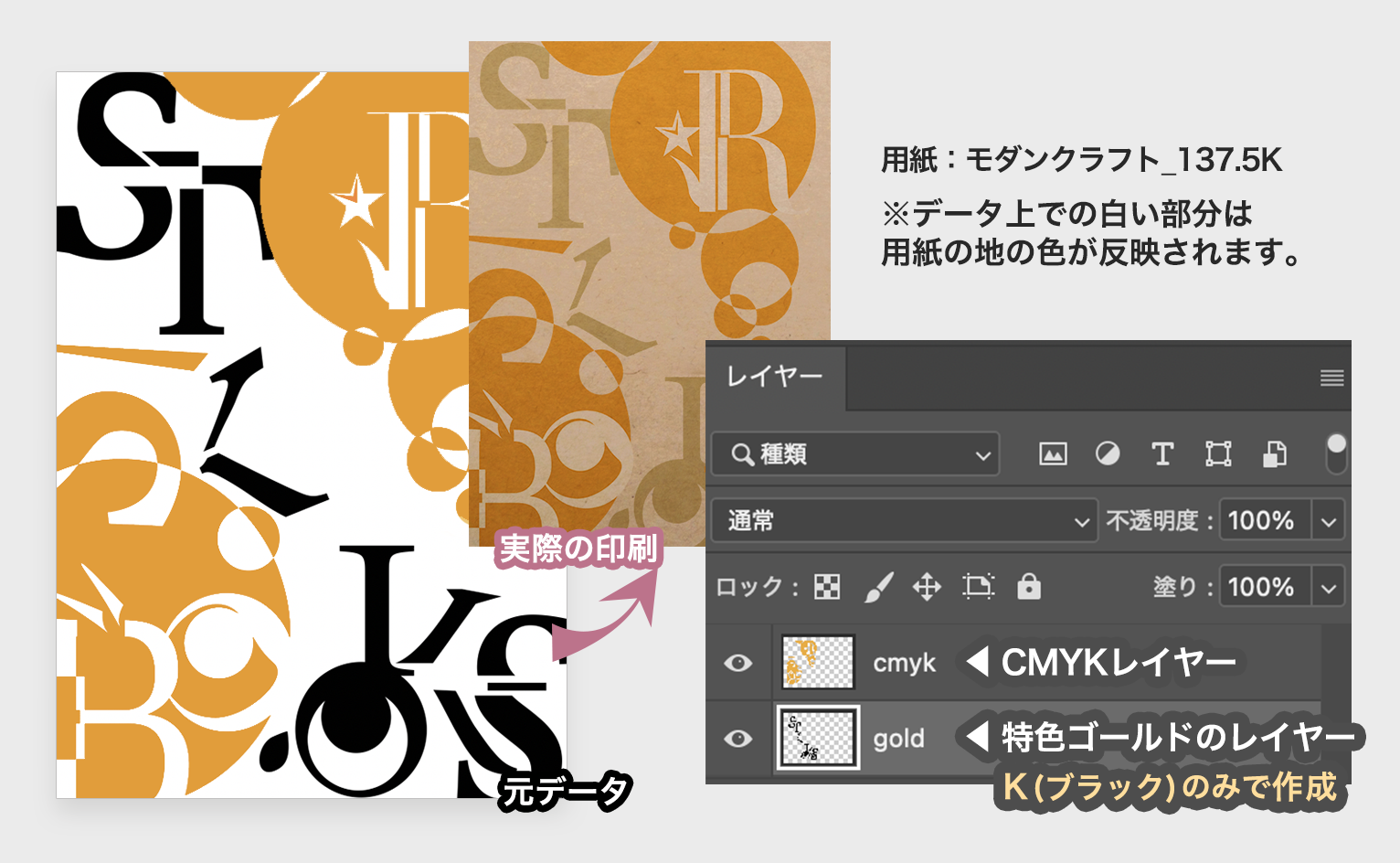This screenshot has width=1400, height=863.
Task: Open the 通常 blend mode dropdown
Action: (904, 521)
